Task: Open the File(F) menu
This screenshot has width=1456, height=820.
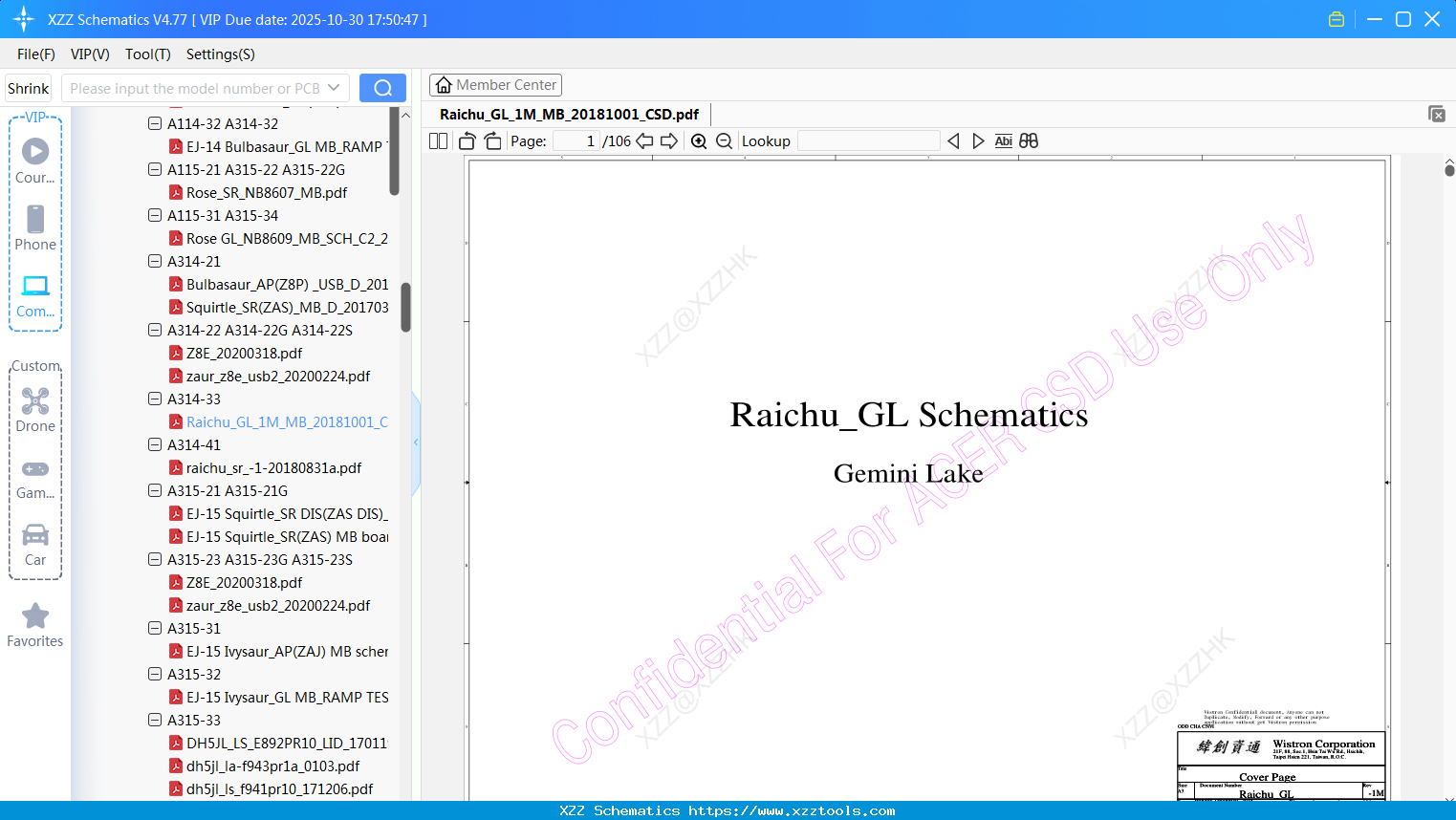Action: pyautogui.click(x=36, y=54)
